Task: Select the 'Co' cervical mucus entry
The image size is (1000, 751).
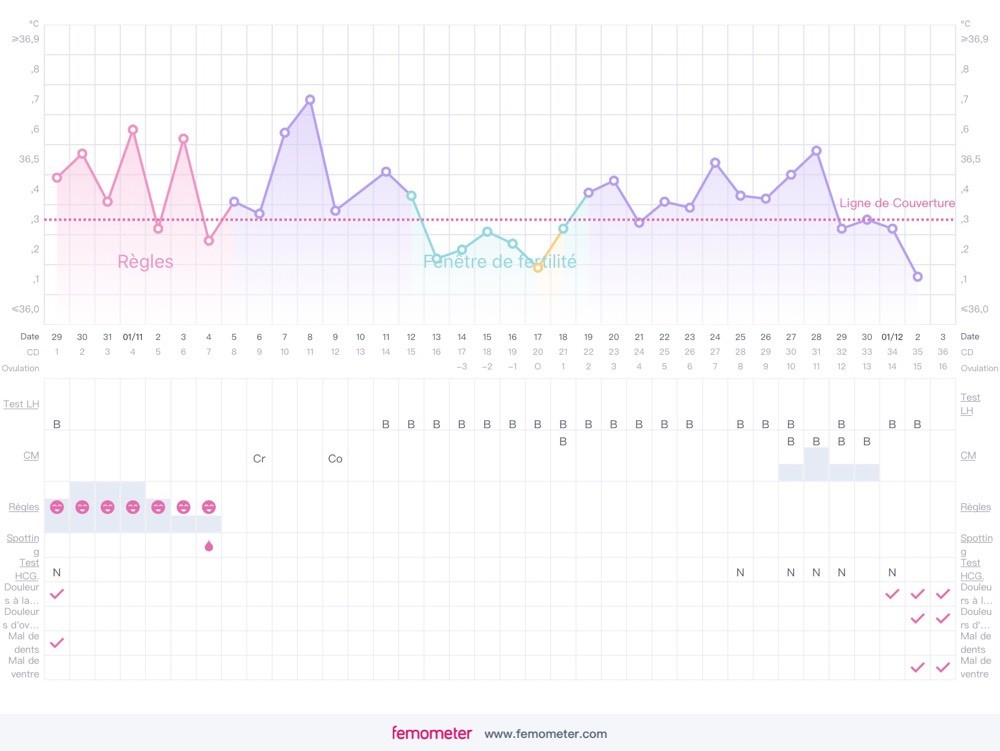Action: 335,459
